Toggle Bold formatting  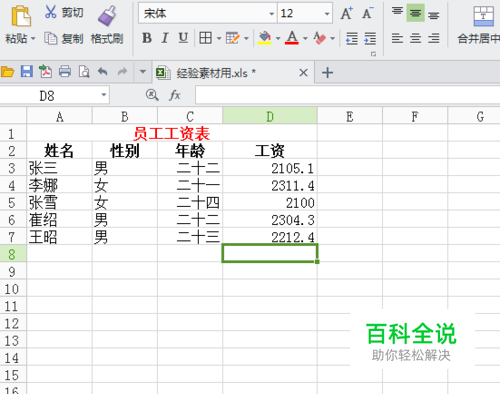point(147,38)
